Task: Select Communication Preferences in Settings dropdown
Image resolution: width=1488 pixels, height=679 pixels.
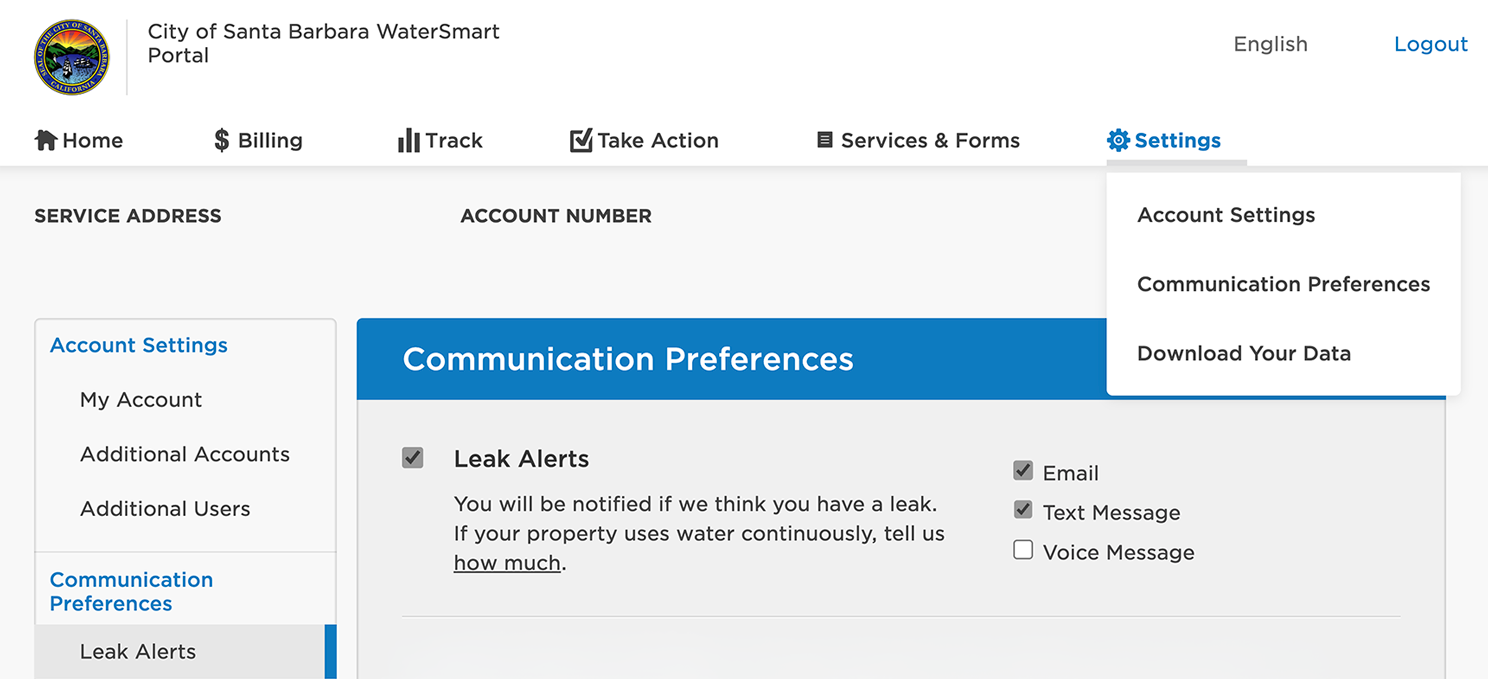Action: [1283, 284]
